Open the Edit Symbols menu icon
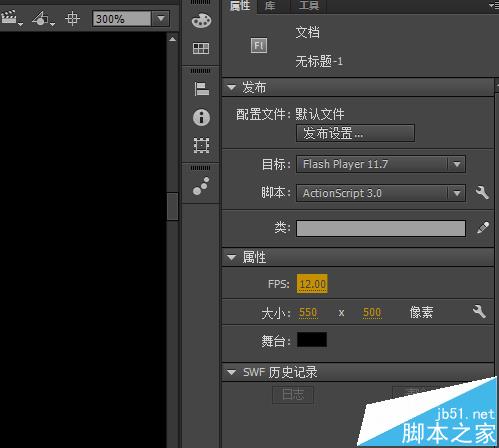Screen dimensions: 499x448 pyautogui.click(x=43, y=19)
